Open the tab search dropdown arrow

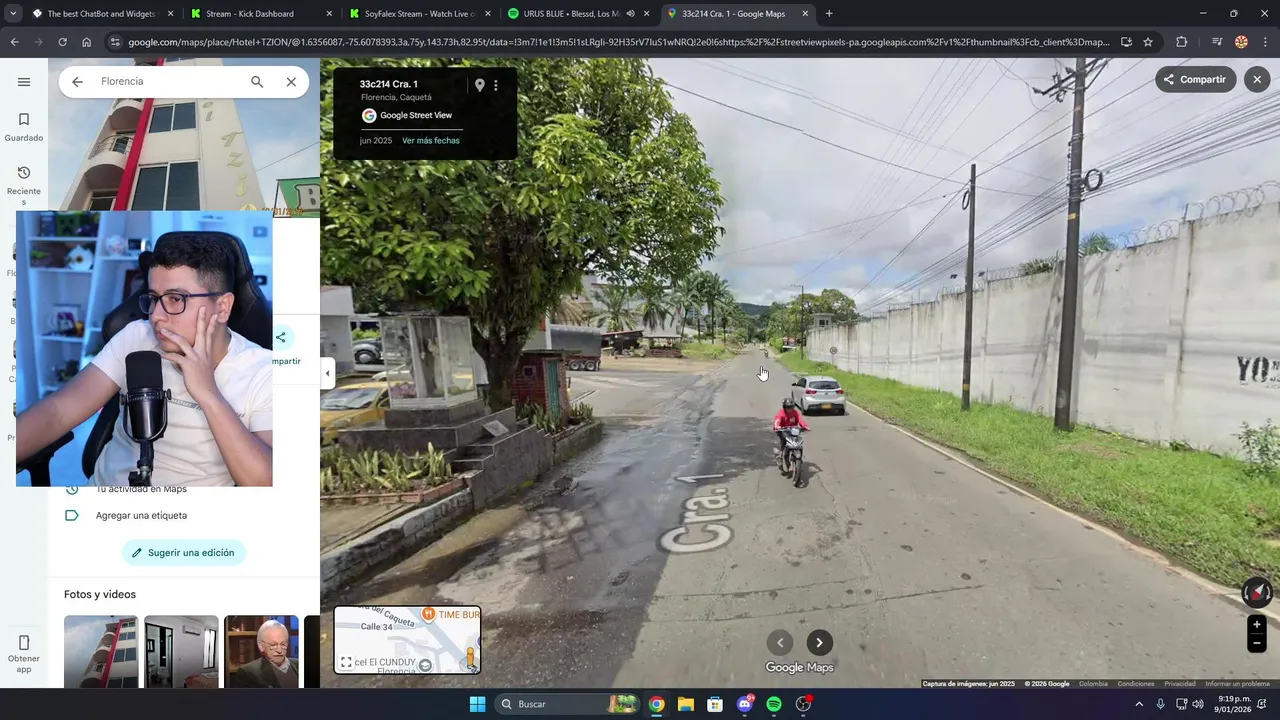[12, 14]
